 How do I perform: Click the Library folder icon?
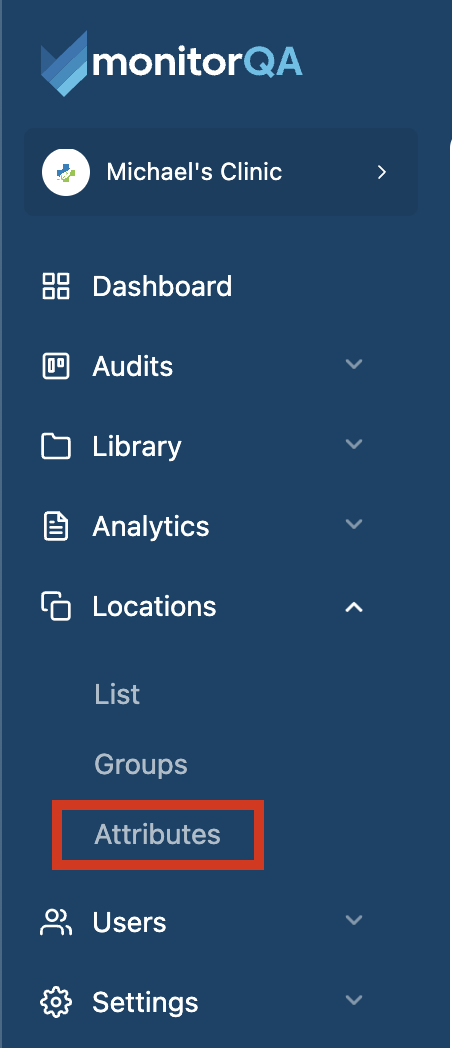tap(56, 446)
